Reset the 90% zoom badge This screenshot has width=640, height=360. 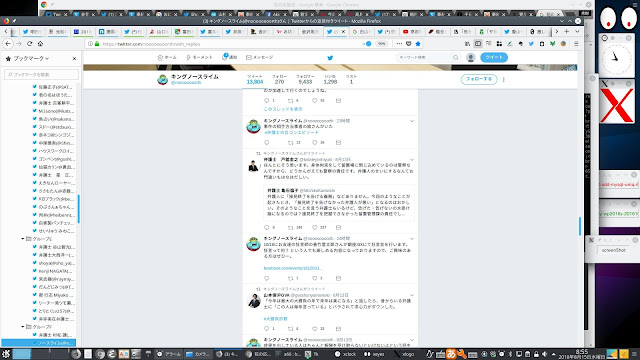tap(381, 44)
